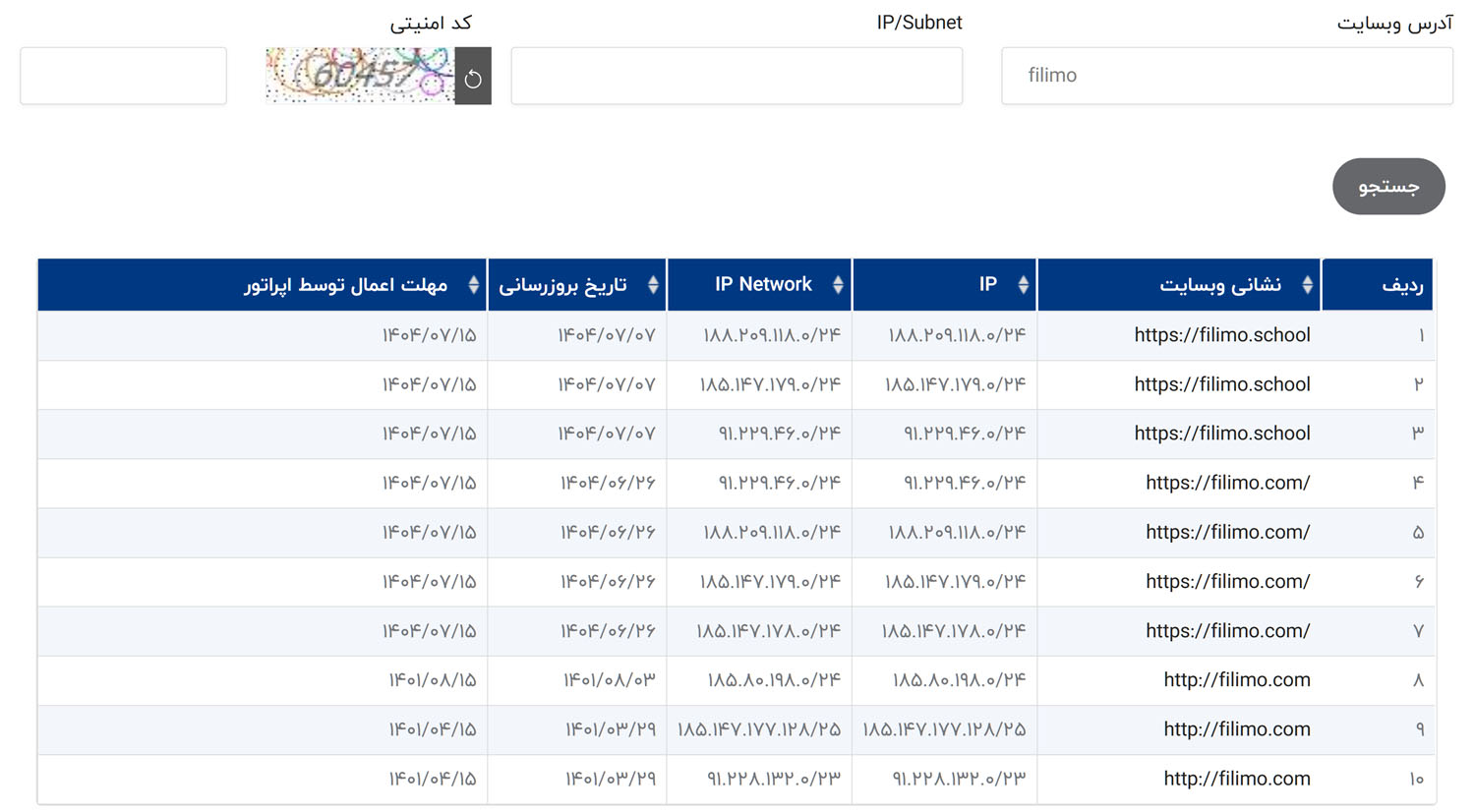Focus the website address field containing filimo

(x=1226, y=76)
